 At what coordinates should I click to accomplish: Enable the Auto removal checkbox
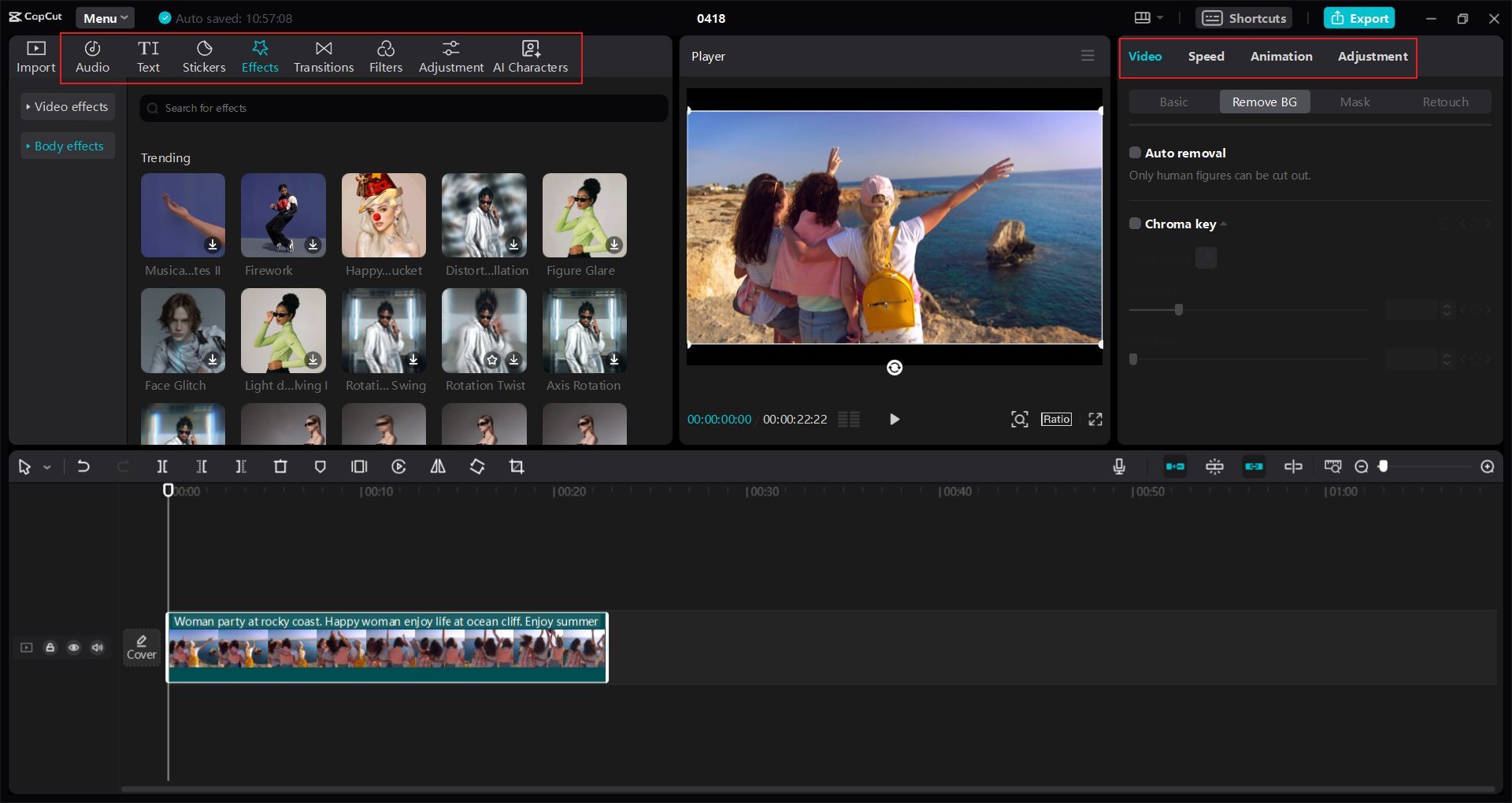click(1135, 153)
